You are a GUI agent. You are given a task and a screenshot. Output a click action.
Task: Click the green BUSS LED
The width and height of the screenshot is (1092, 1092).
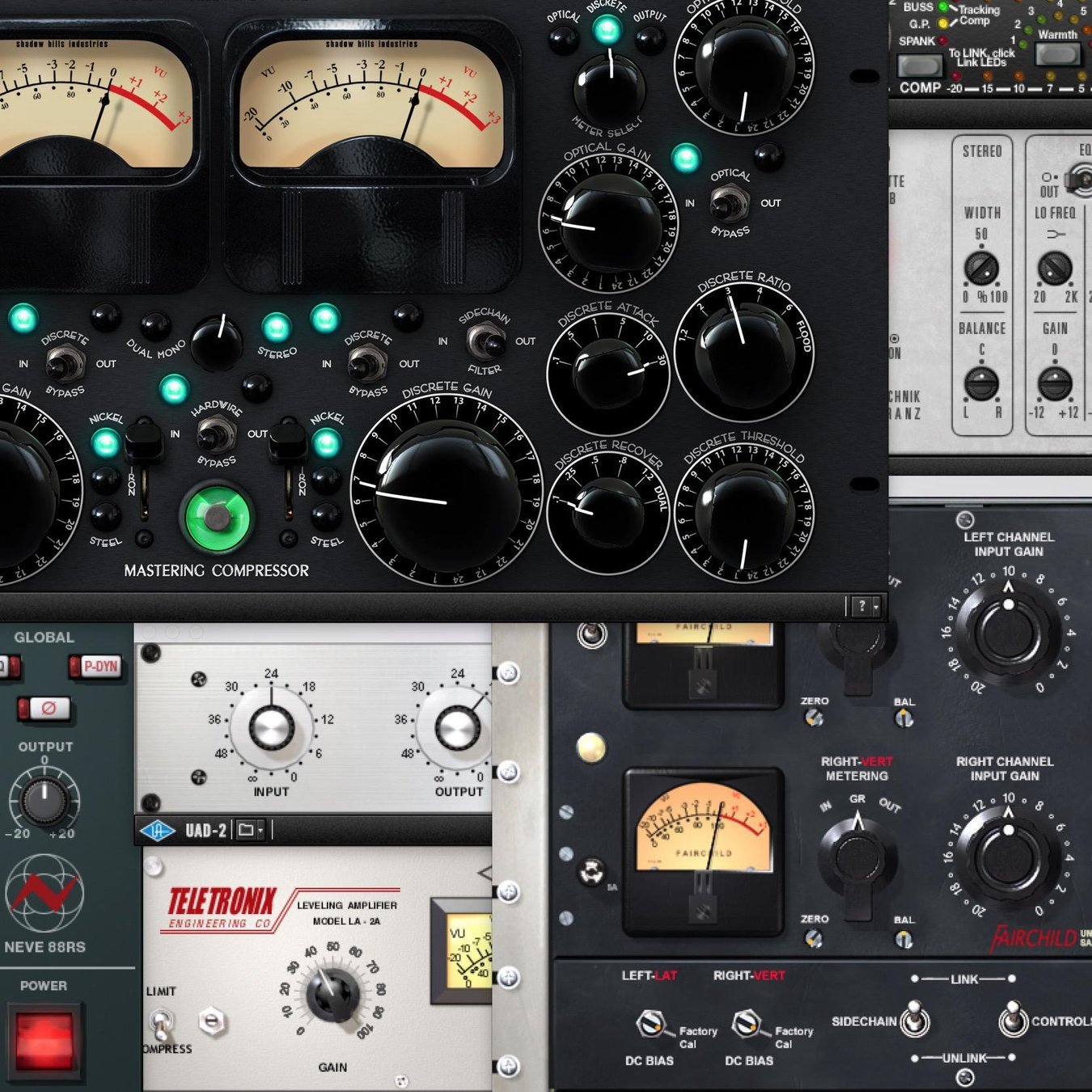click(x=943, y=6)
